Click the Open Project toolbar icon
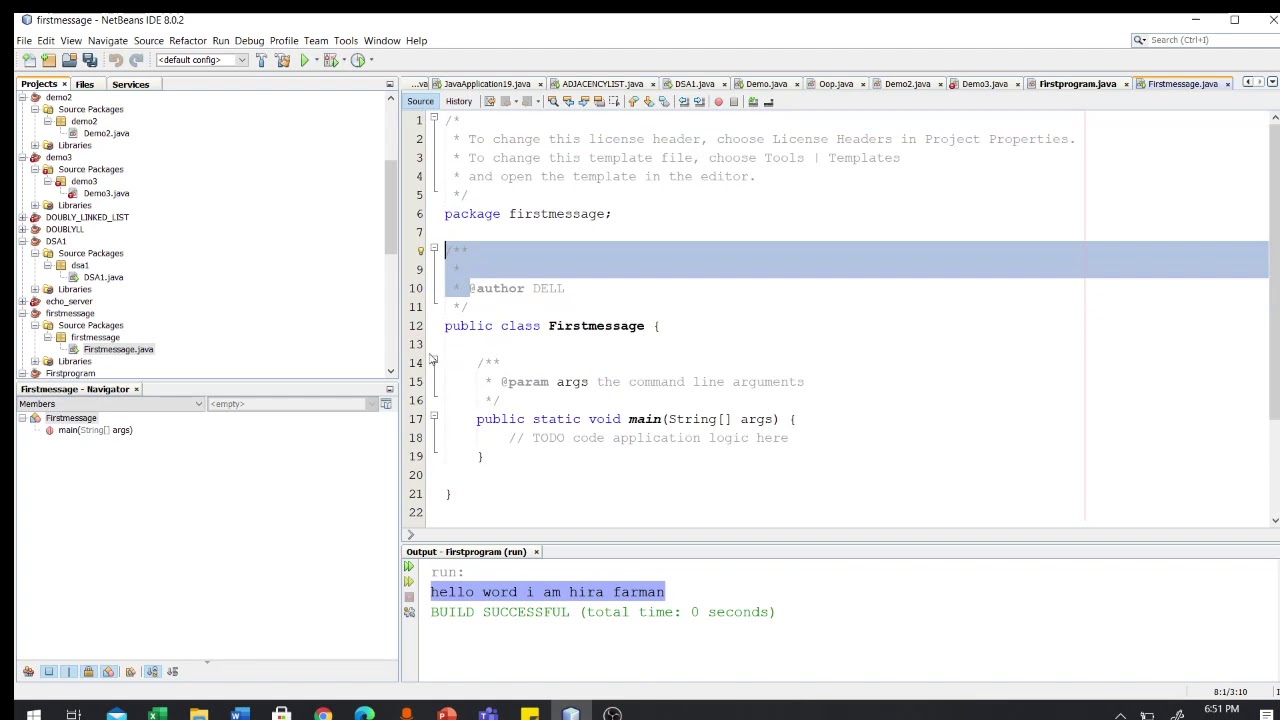The width and height of the screenshot is (1280, 720). tap(69, 60)
